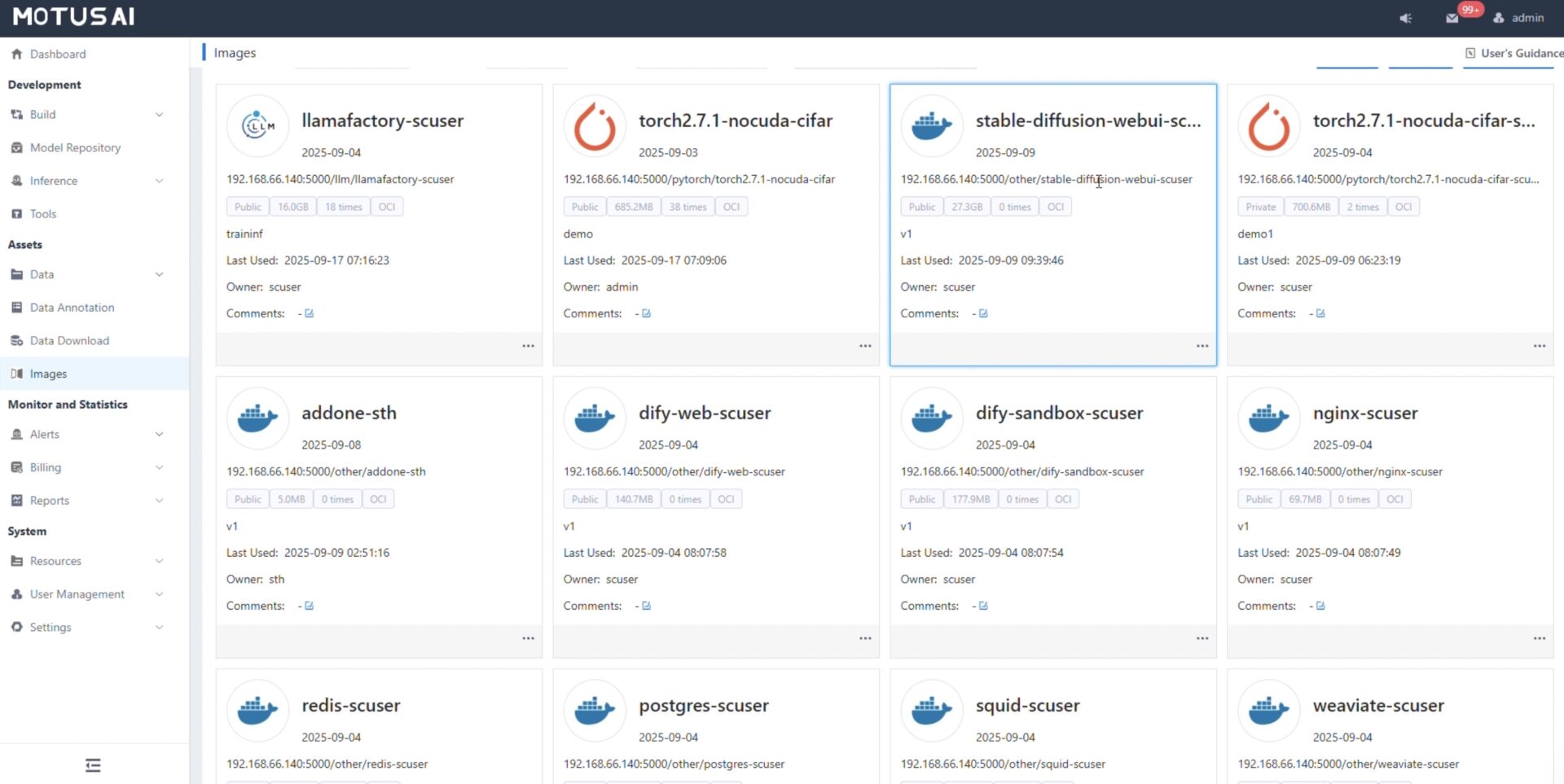1564x784 pixels.
Task: Click the Docker icon on nginx-scuser card
Action: click(1267, 418)
